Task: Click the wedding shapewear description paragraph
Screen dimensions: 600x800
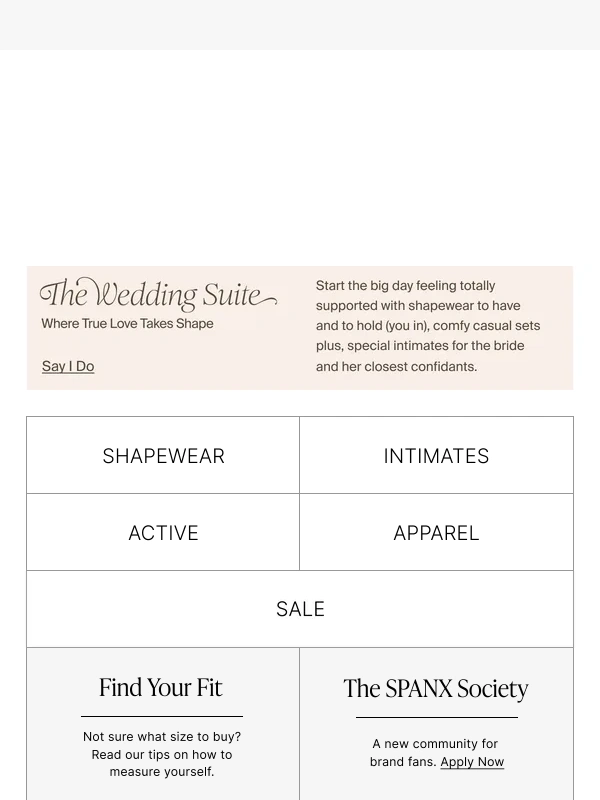Action: tap(428, 326)
